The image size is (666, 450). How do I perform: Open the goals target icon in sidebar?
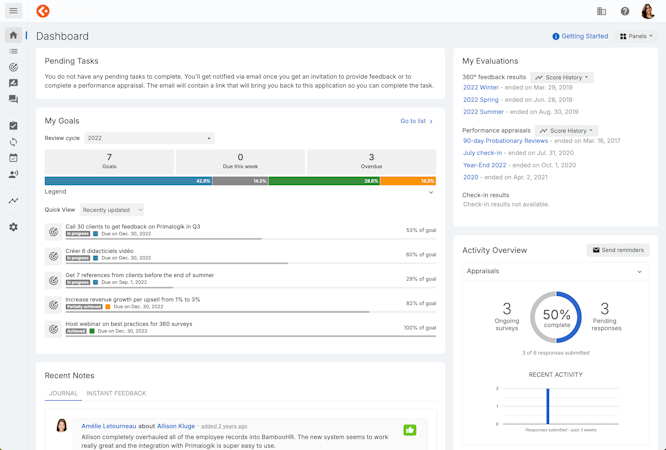pyautogui.click(x=13, y=67)
